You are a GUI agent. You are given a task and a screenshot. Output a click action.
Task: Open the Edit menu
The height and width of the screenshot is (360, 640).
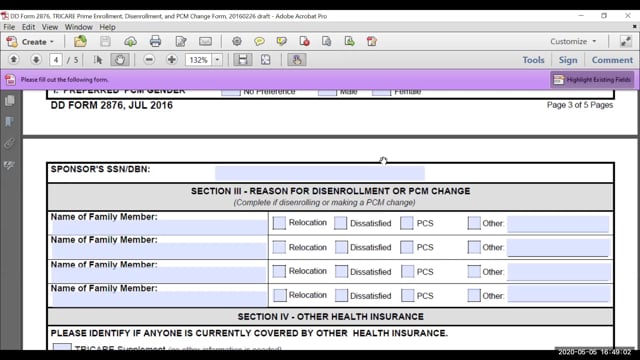28,27
